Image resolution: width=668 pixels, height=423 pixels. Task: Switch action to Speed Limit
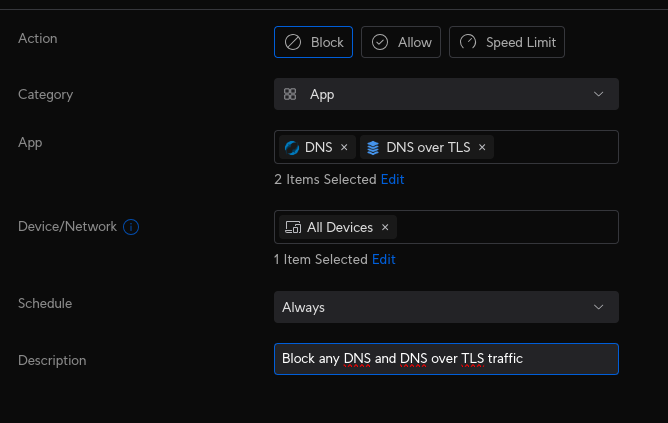pos(508,42)
